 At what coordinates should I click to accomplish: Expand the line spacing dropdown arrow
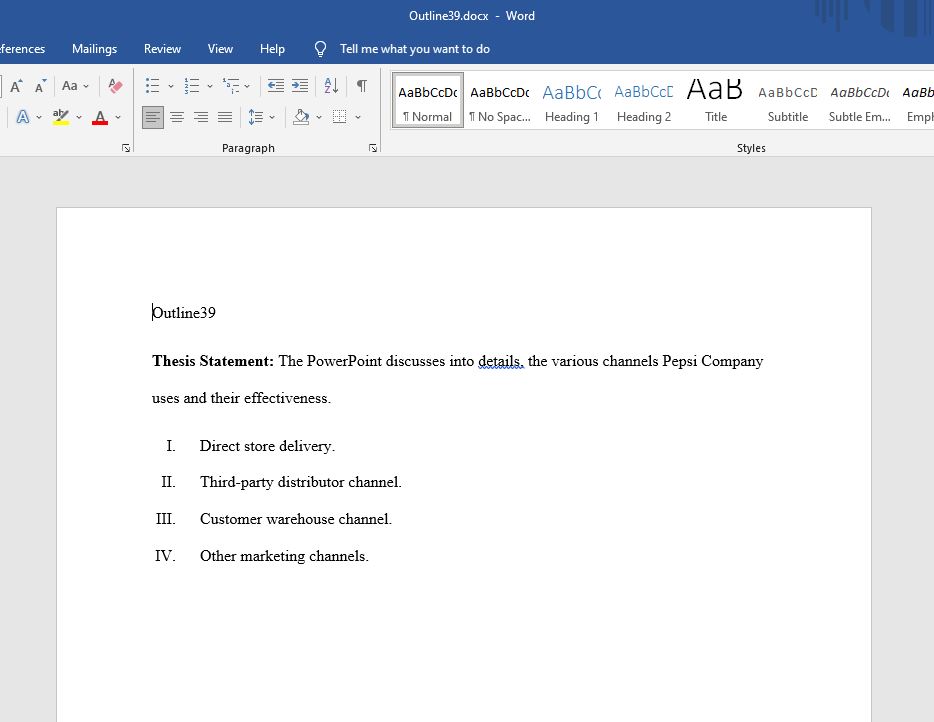[x=272, y=117]
